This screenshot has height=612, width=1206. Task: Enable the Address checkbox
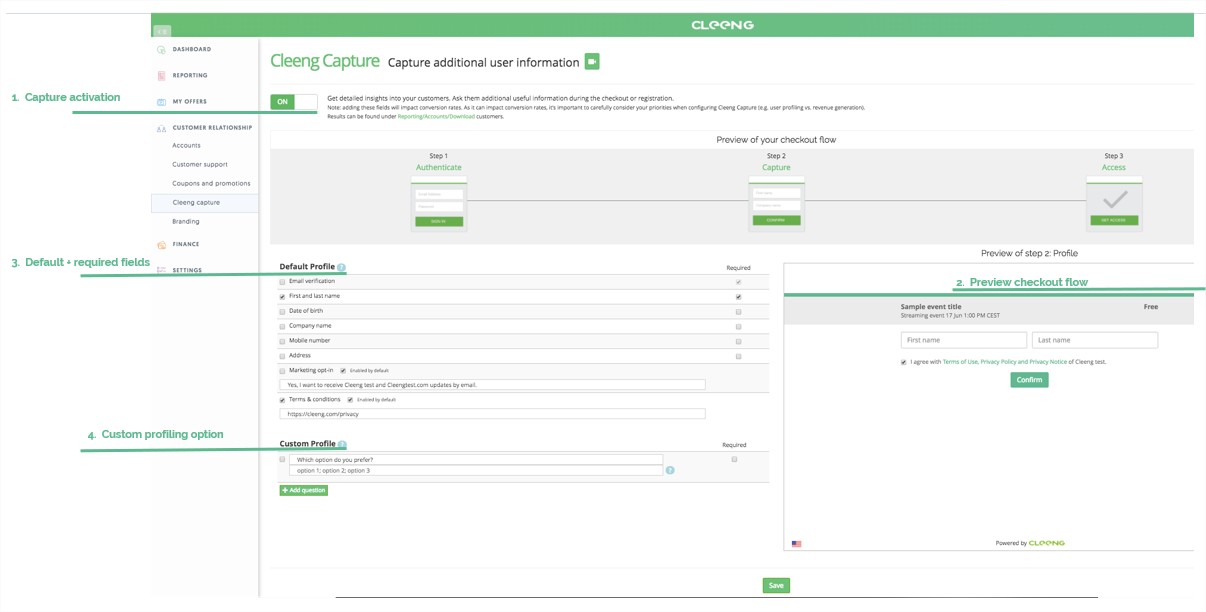282,356
